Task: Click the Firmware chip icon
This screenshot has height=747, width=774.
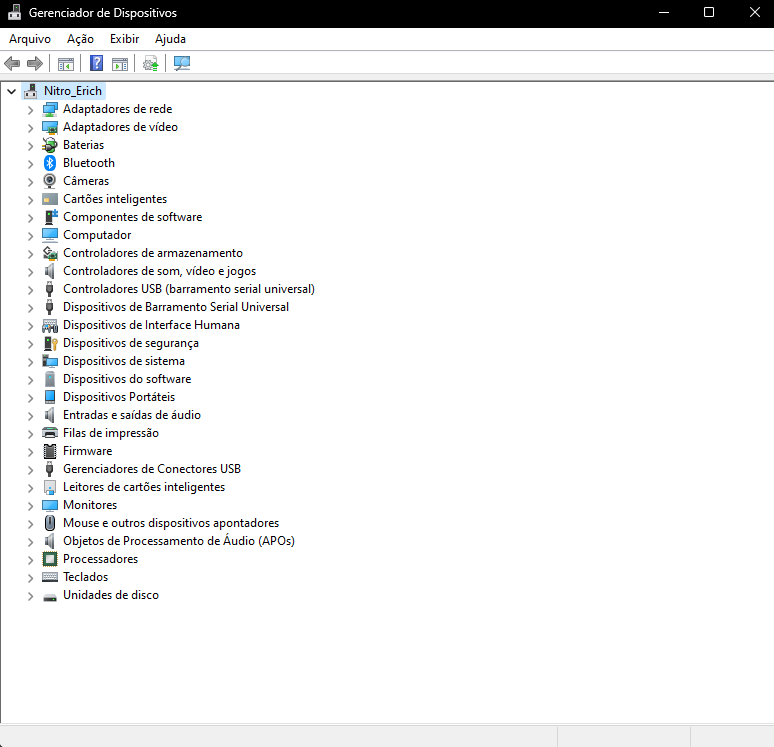Action: 50,451
